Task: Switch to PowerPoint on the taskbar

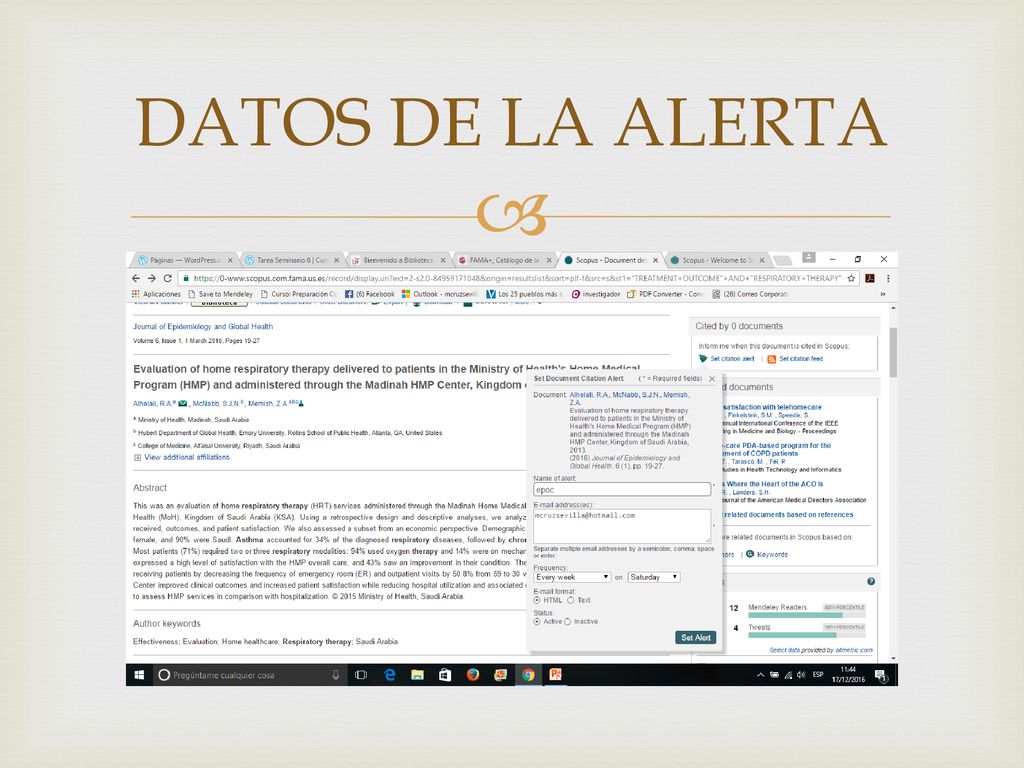Action: (556, 675)
